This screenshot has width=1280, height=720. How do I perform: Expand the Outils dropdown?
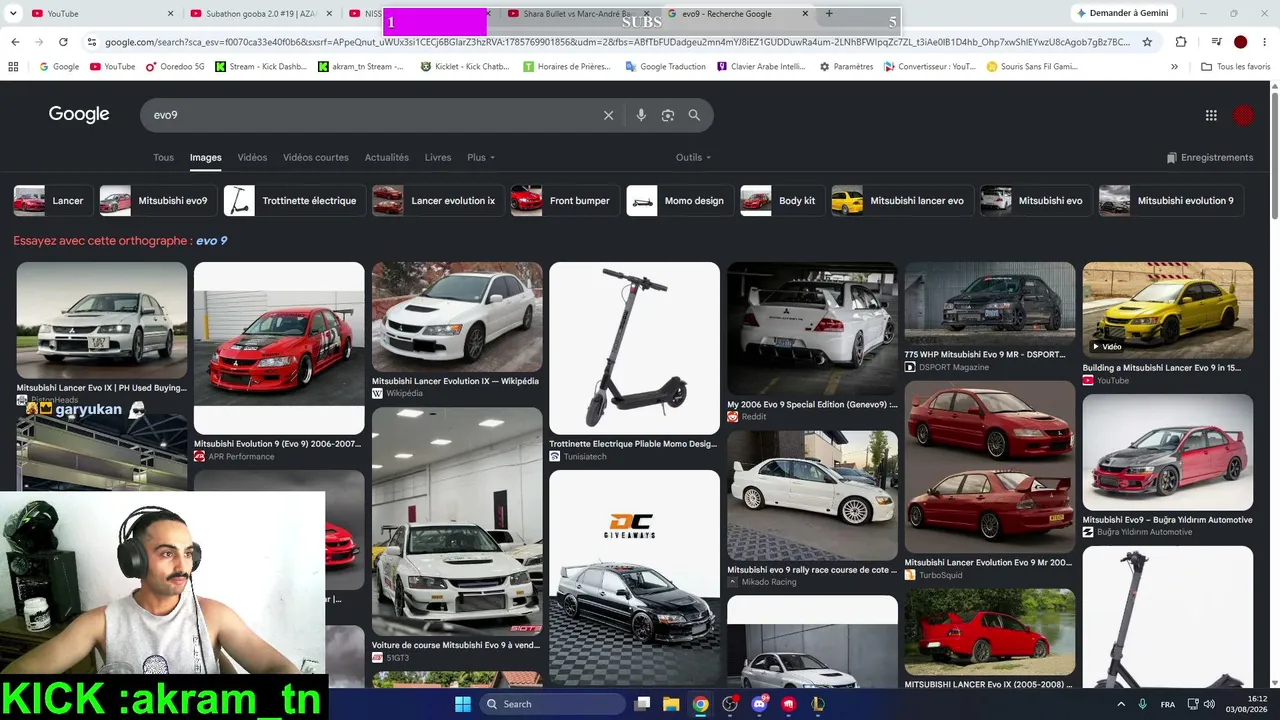(x=693, y=157)
